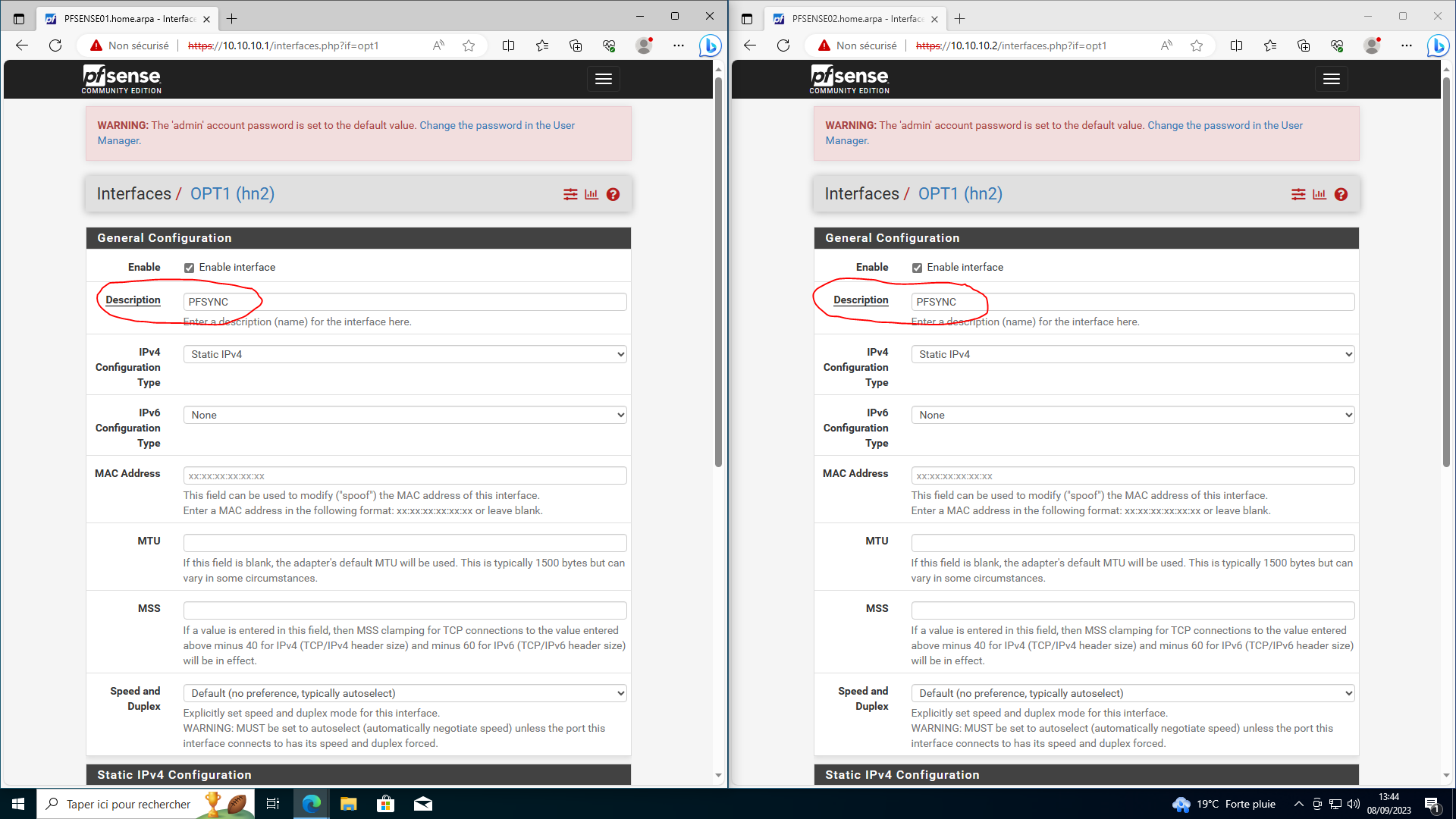The image size is (1456, 819).
Task: Refresh the left browser page
Action: click(55, 45)
